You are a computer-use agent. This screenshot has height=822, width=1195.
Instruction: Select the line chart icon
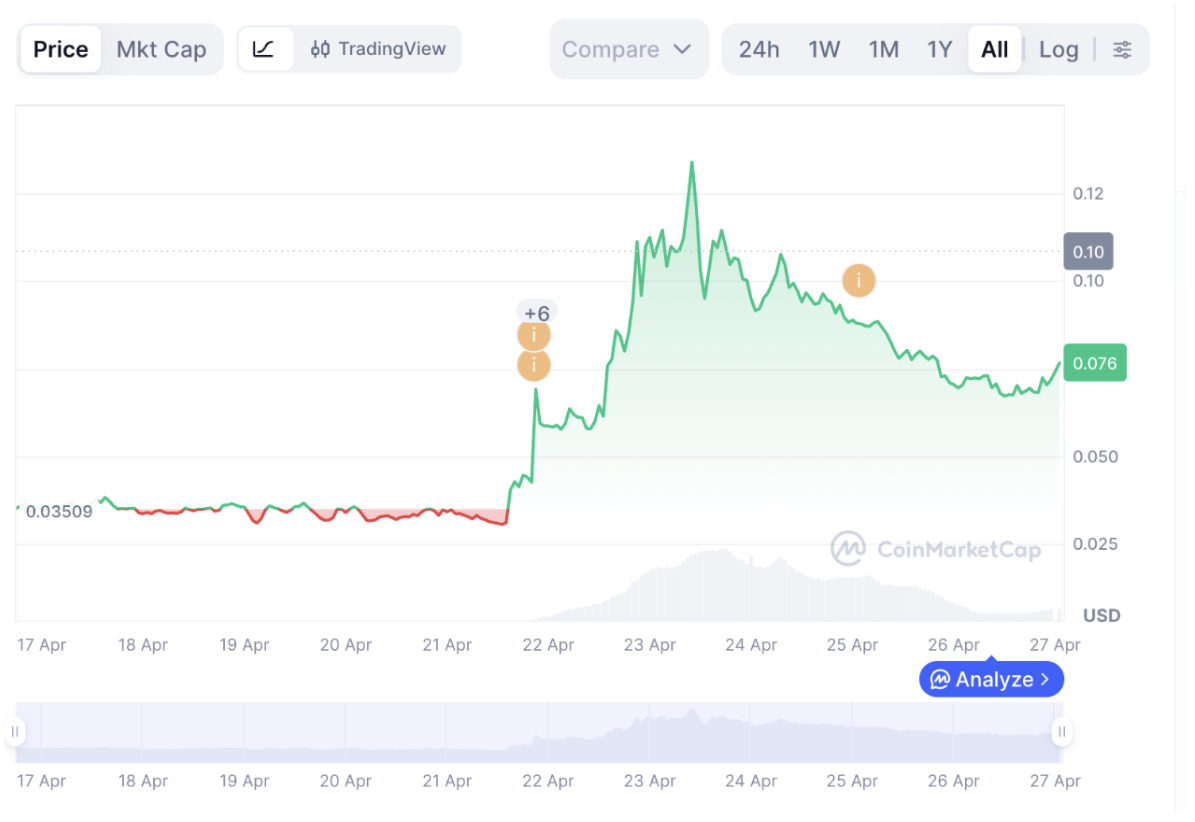click(x=264, y=49)
